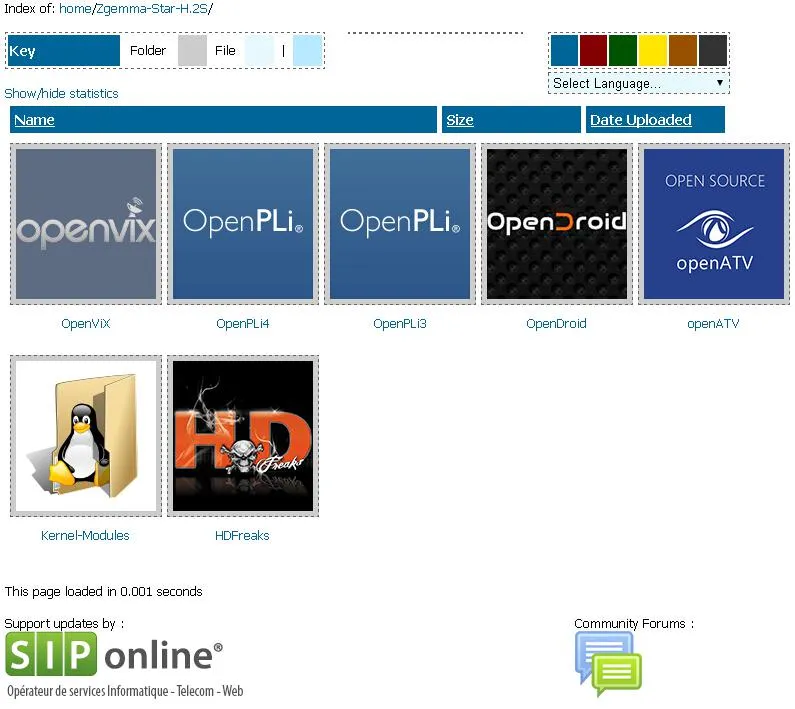The image size is (795, 709).
Task: Open the Community Forums chat icon
Action: (x=608, y=664)
